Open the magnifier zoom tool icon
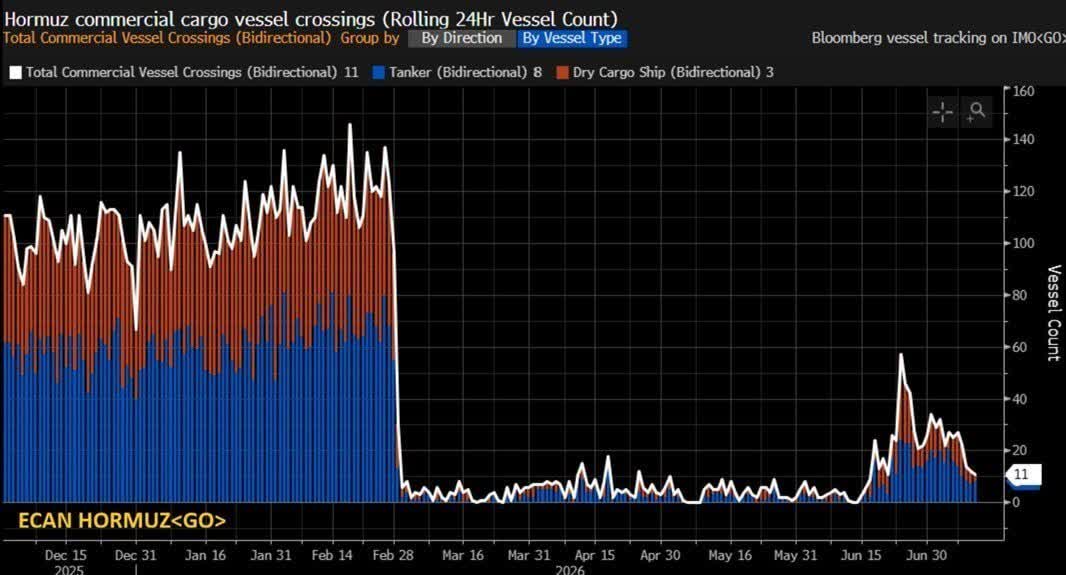The image size is (1066, 575). click(976, 111)
